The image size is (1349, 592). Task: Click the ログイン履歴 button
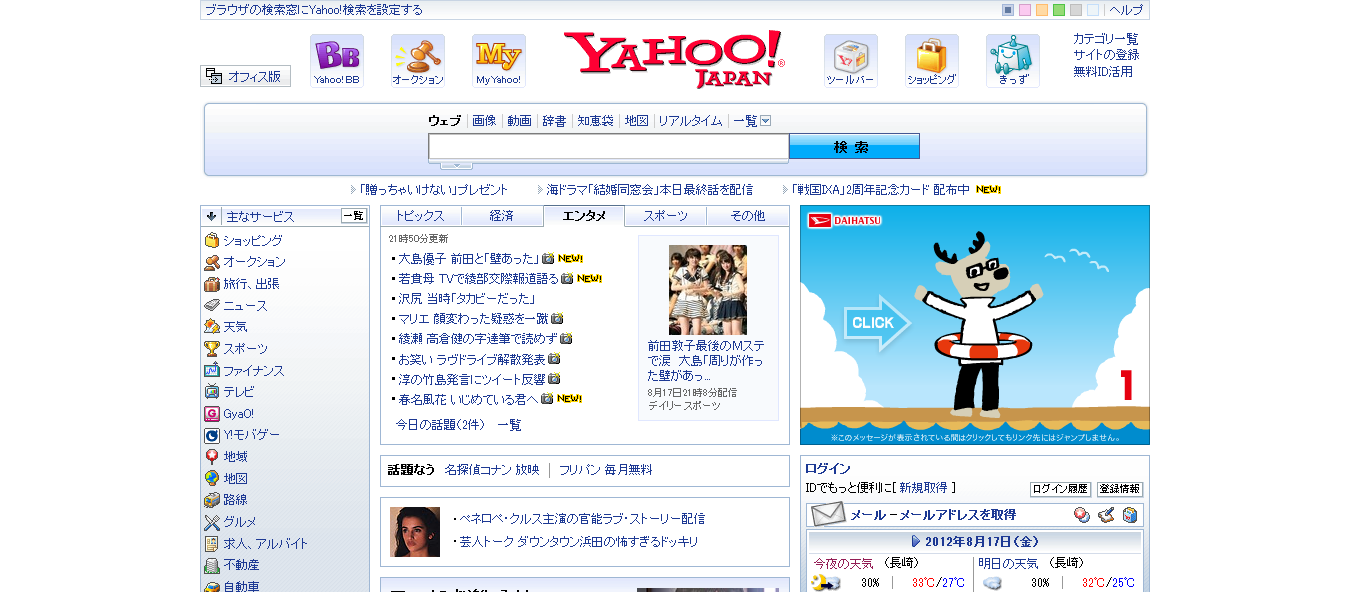(x=1060, y=489)
